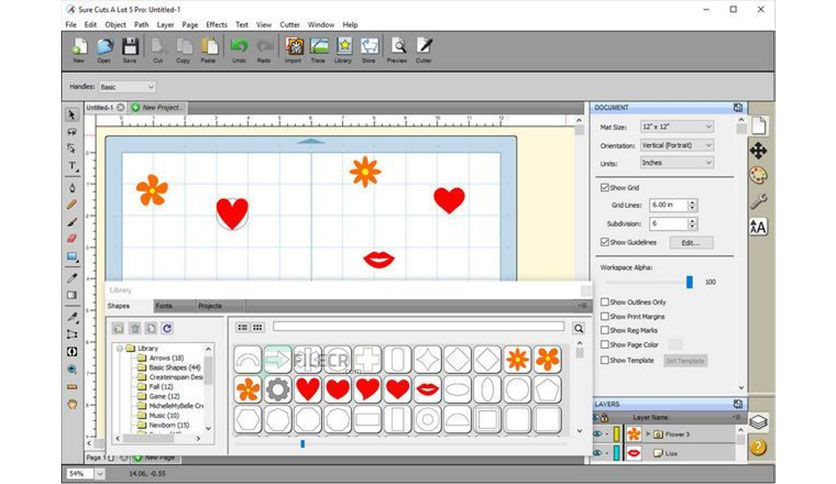Click the library thumbnail size slider

click(x=303, y=443)
